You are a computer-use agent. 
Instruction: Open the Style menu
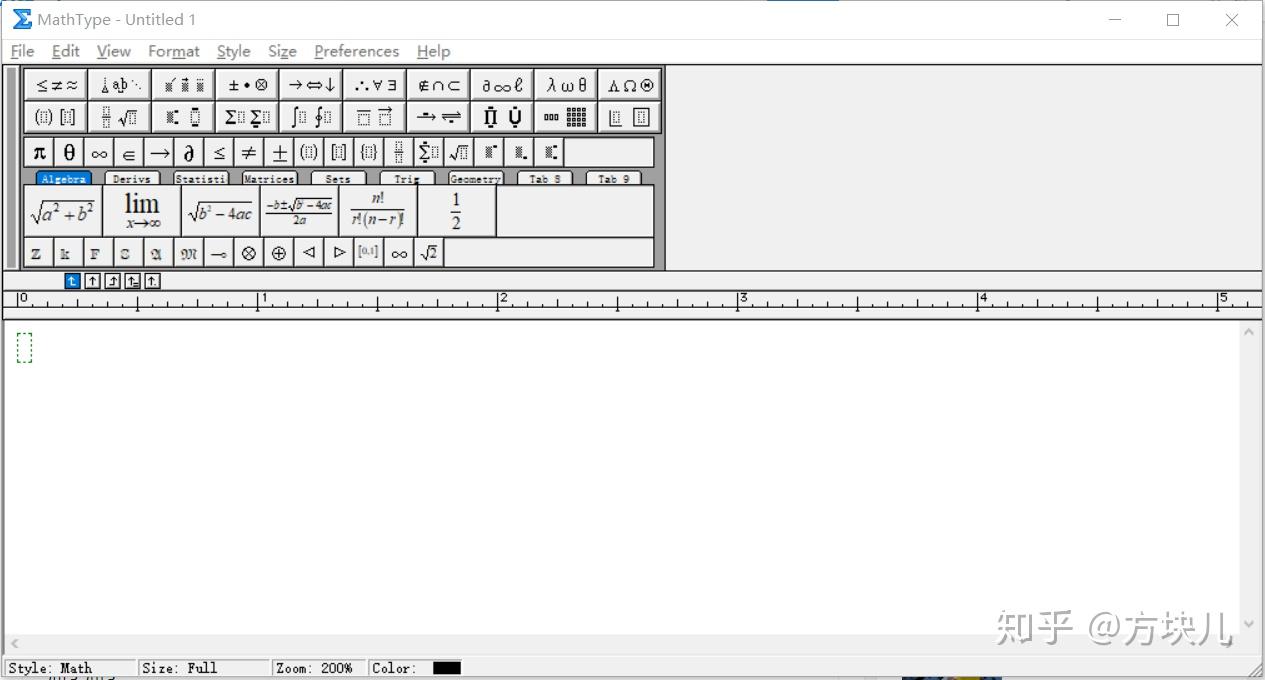234,51
